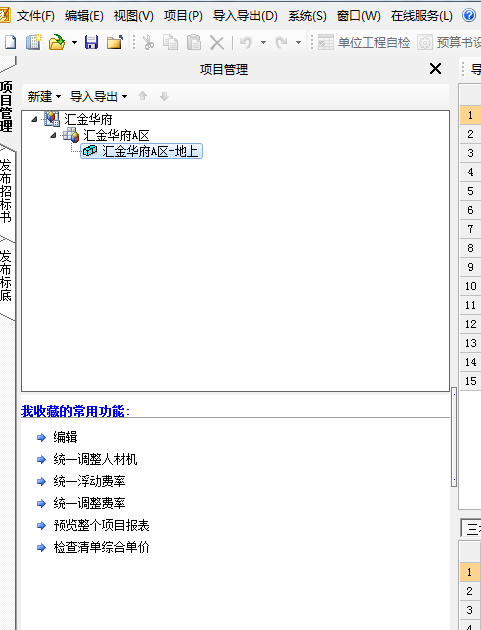Click the 统一调整费率 link
This screenshot has width=481, height=630.
tap(89, 503)
